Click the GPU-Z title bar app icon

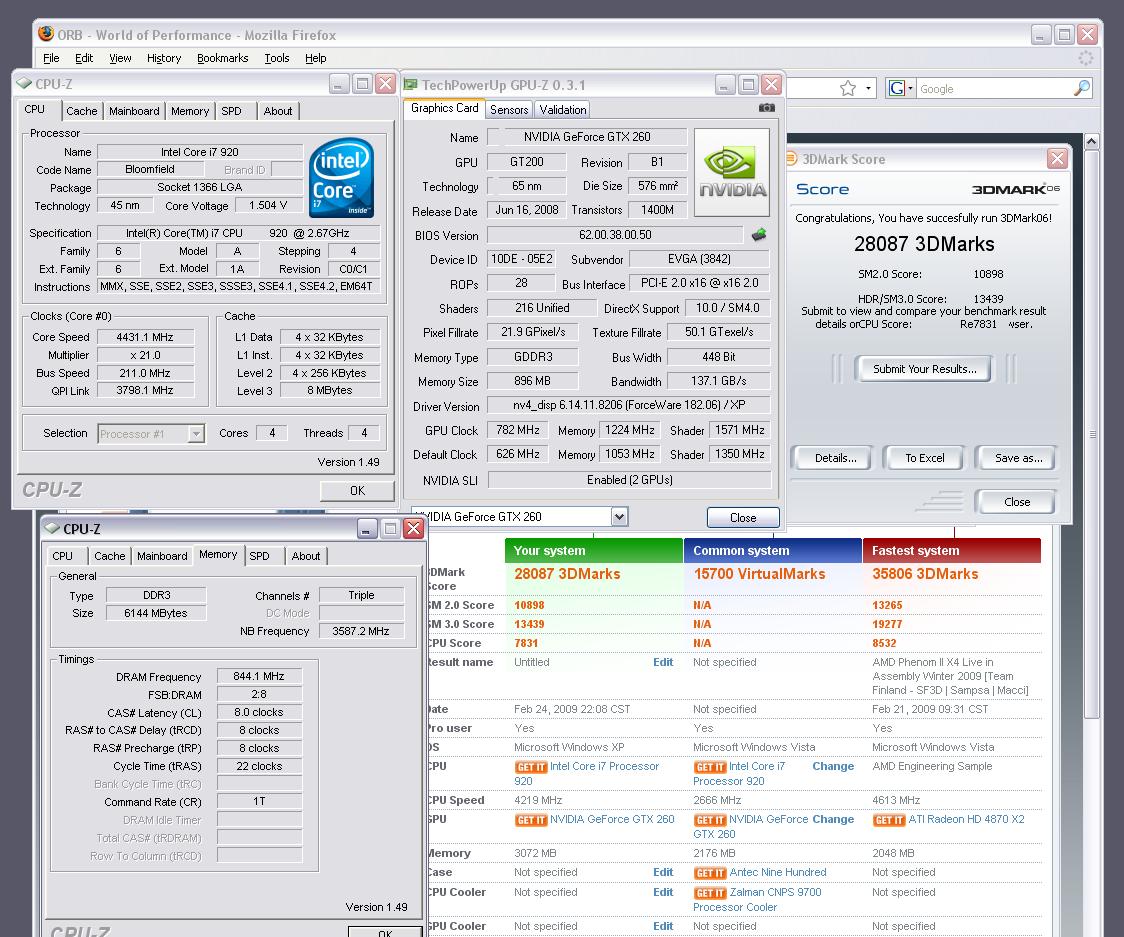pos(411,85)
